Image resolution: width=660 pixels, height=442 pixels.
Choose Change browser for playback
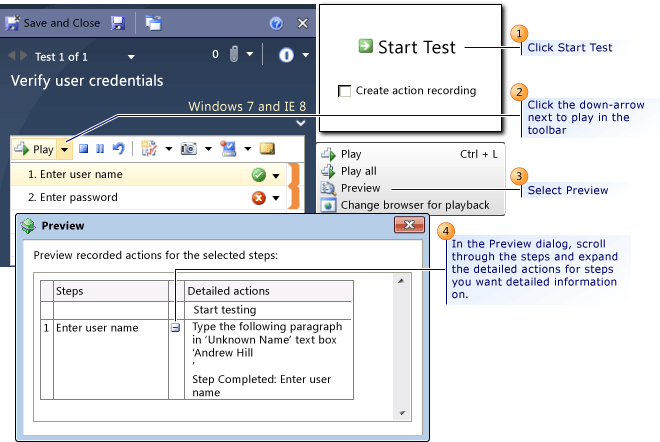tap(415, 205)
